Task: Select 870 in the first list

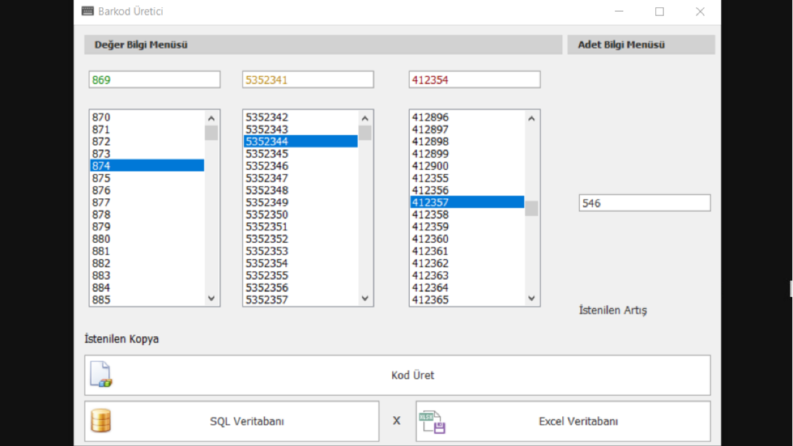Action: [x=147, y=117]
